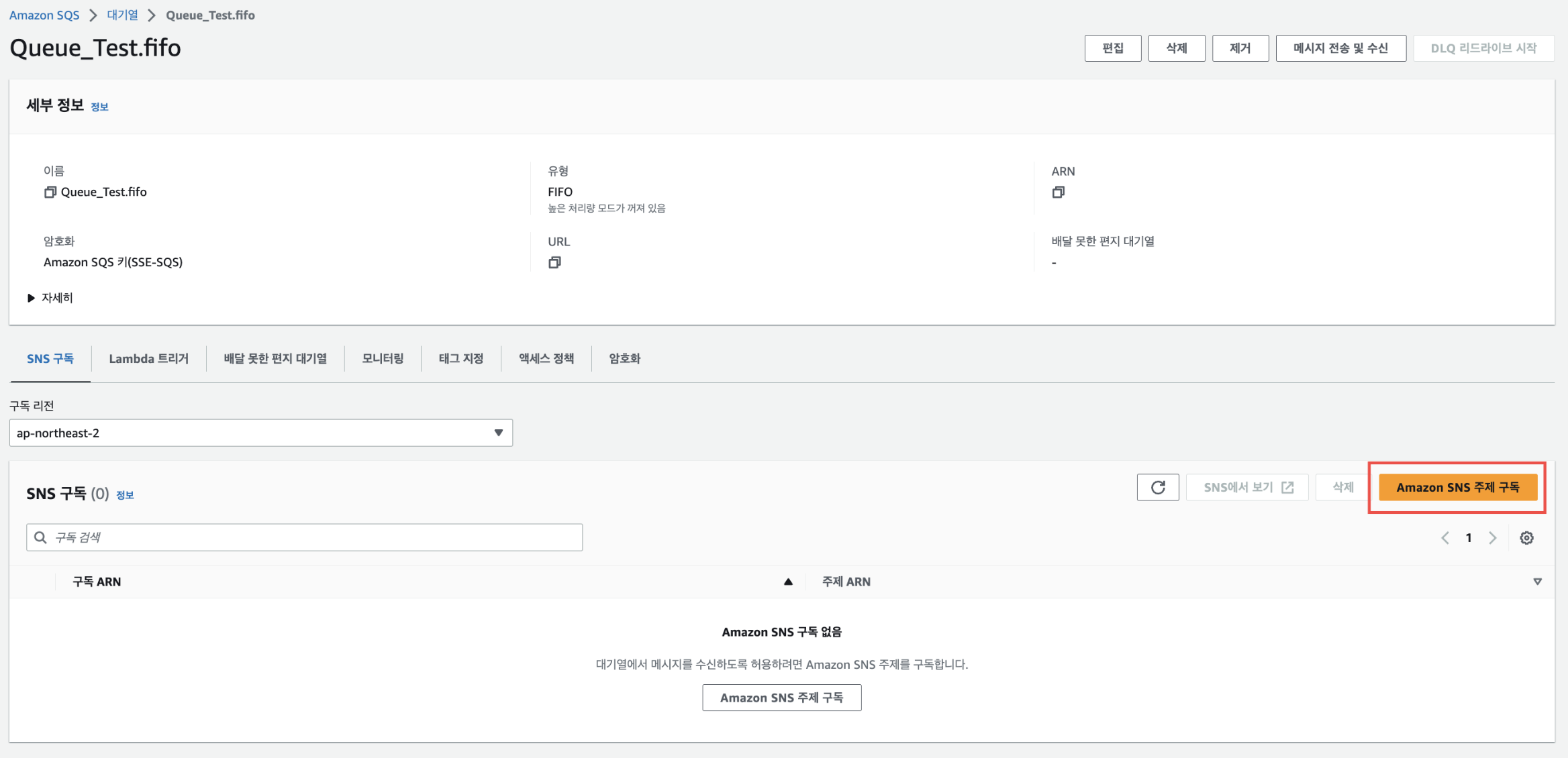The height and width of the screenshot is (758, 1568).
Task: Click Amazon SNS 주제 구독 in empty table
Action: pyautogui.click(x=782, y=698)
